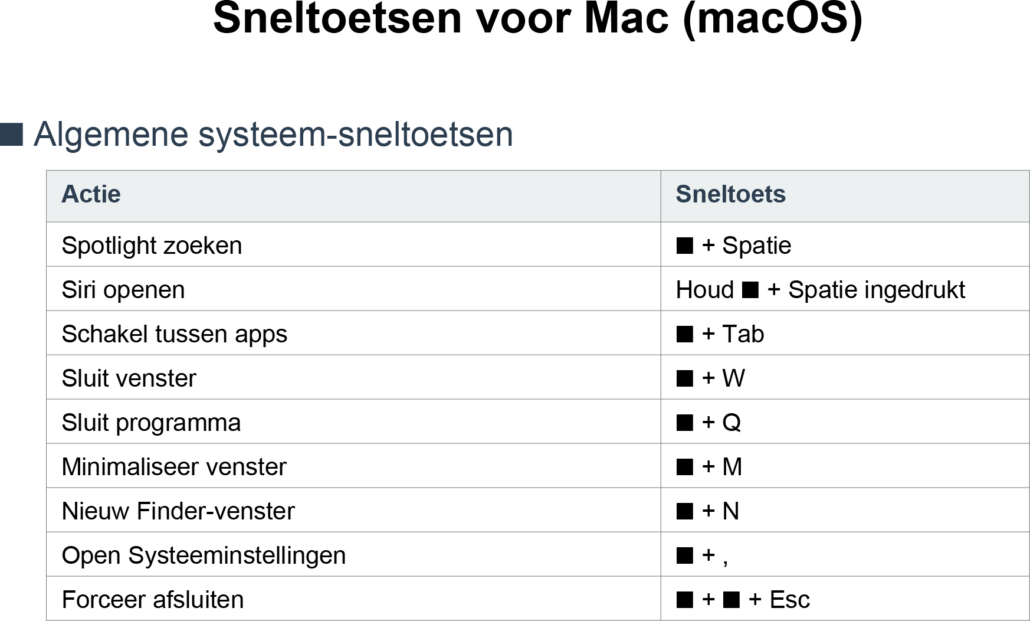Click the "Sneltoets" column header
This screenshot has width=1030, height=621.
click(731, 194)
